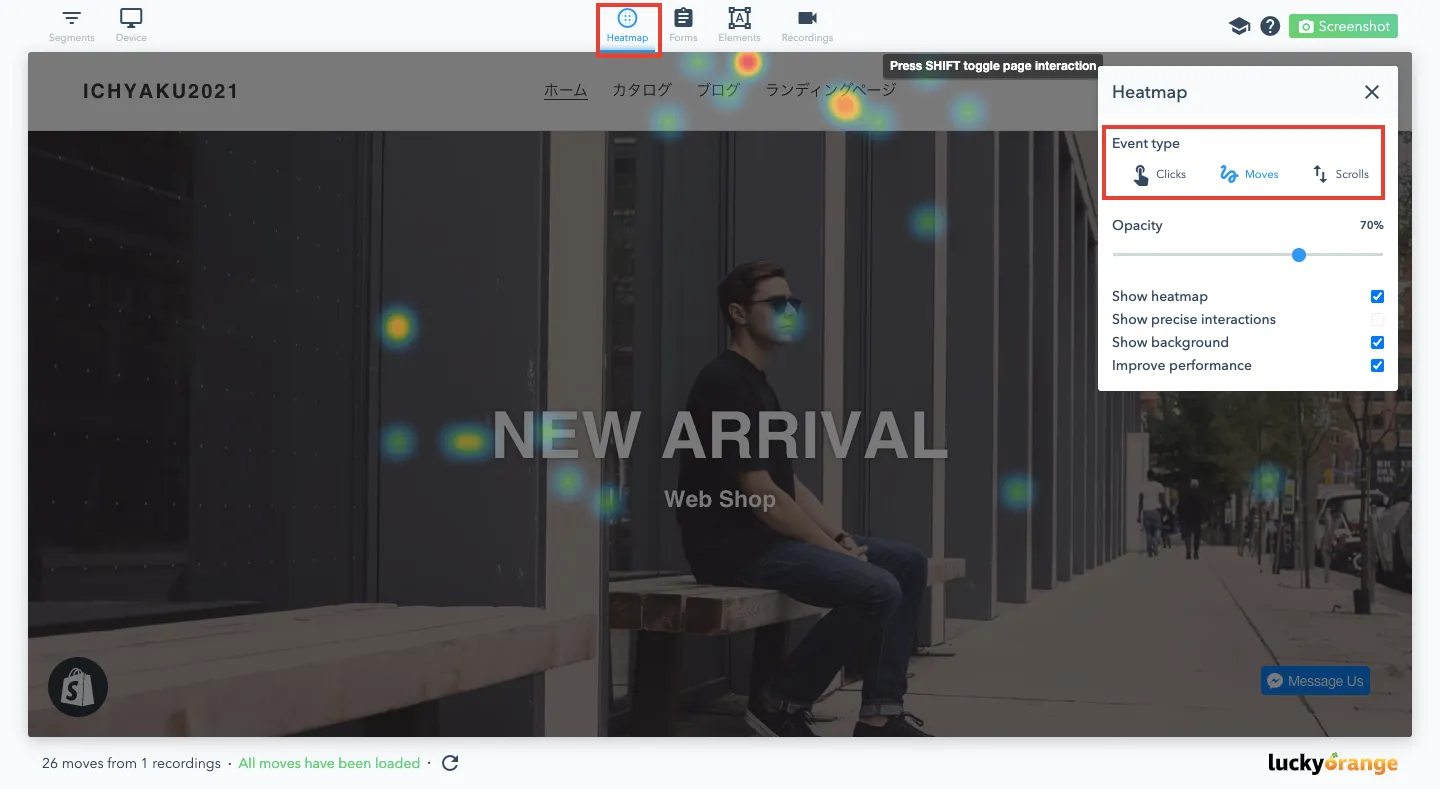Click the Opacity slider handle
This screenshot has height=789, width=1440.
tap(1299, 255)
